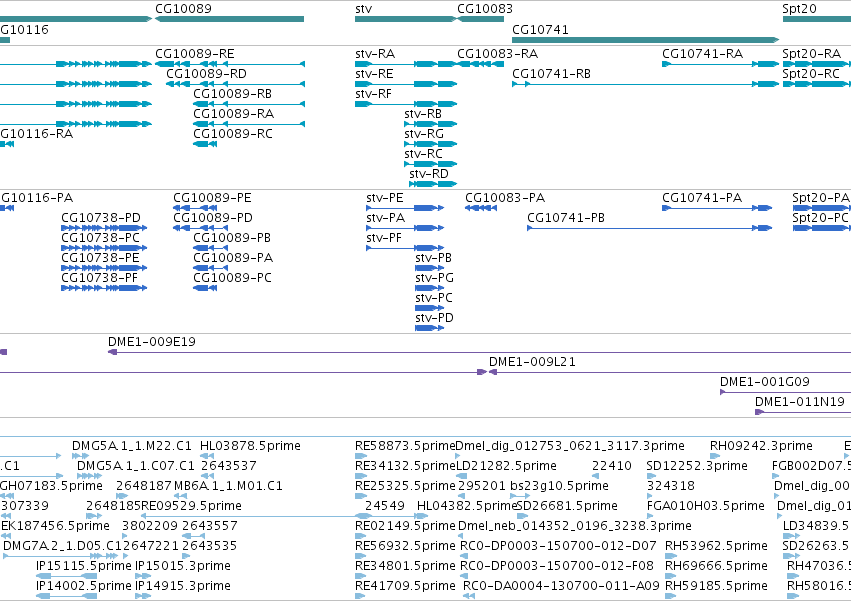
Task: Click protein stv-PA
Action: [x=405, y=228]
